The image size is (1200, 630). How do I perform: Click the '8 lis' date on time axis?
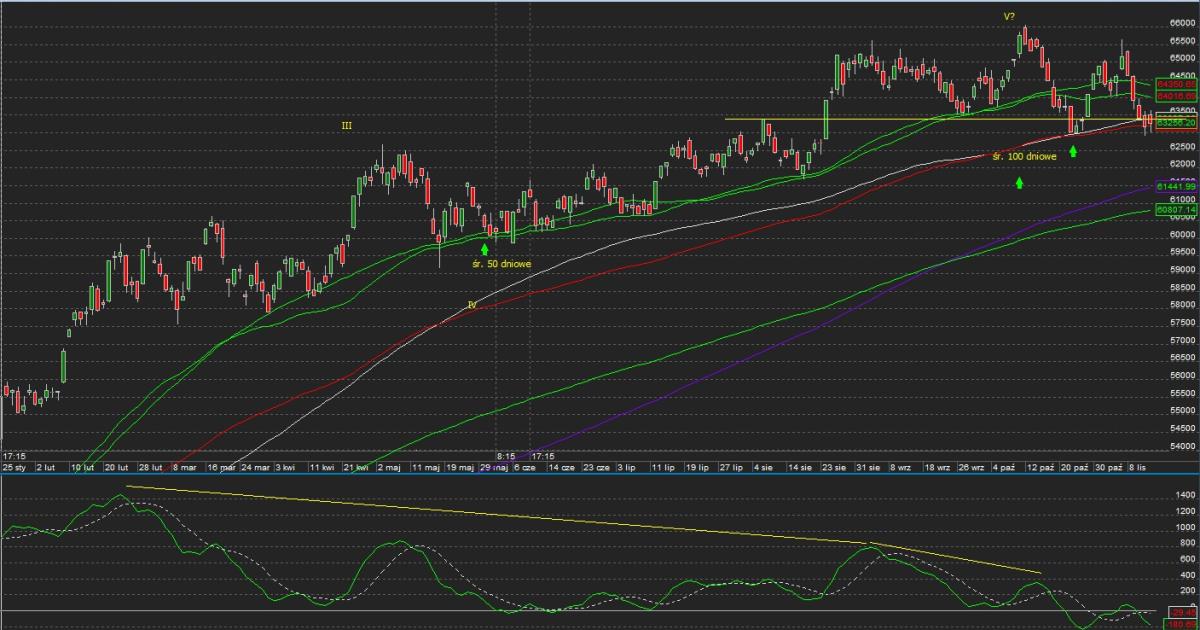pos(1138,467)
